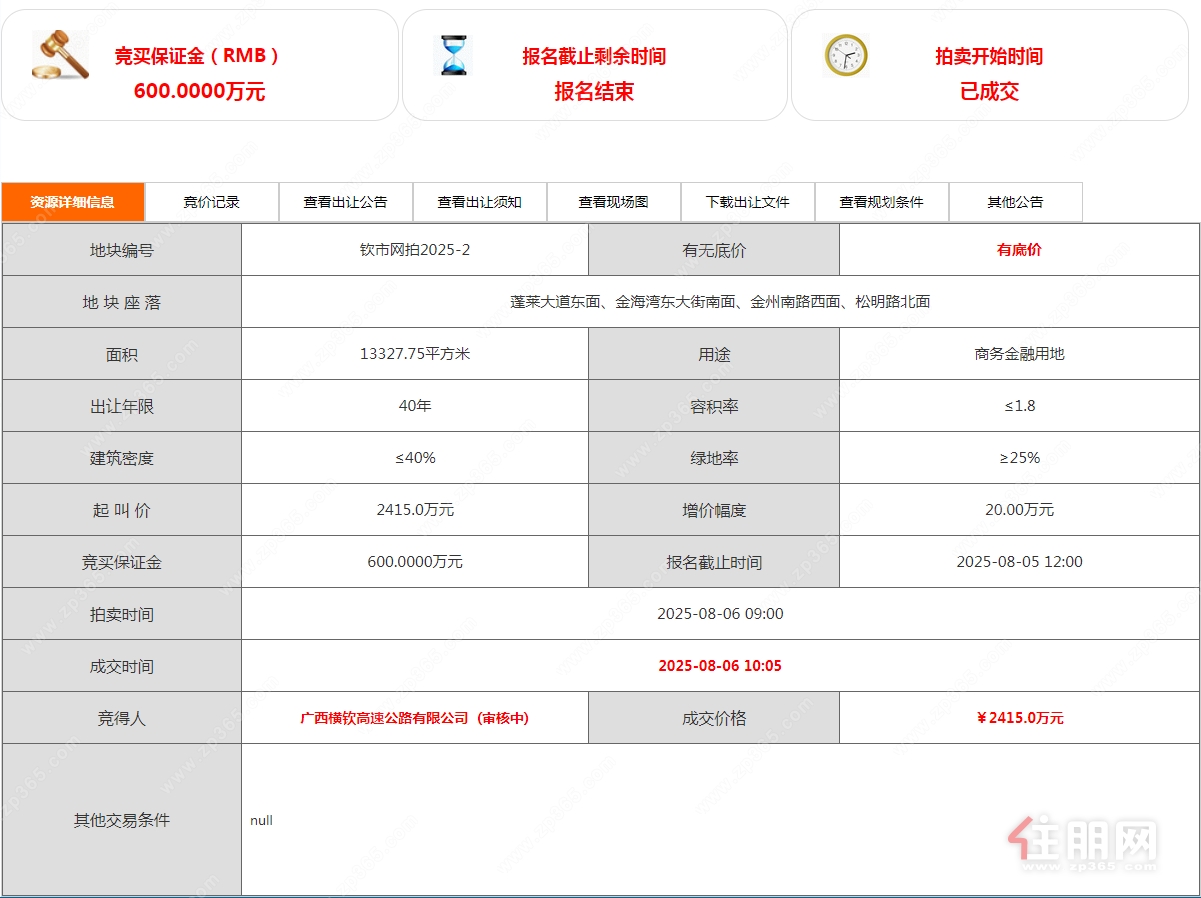
Task: Click the 地块座落 address text
Action: point(720,302)
